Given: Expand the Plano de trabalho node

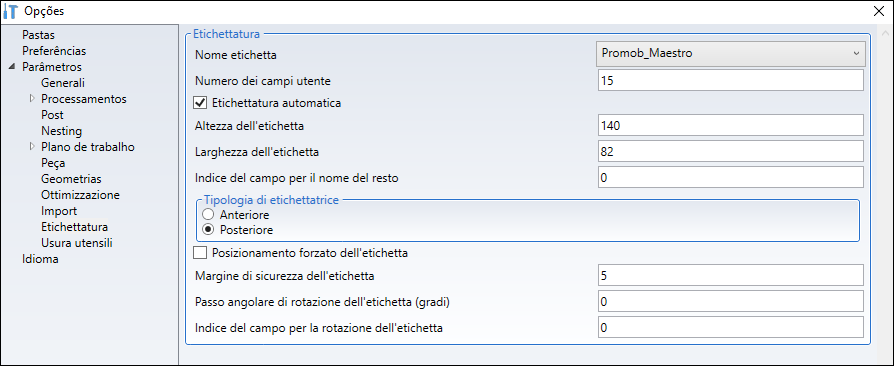Looking at the screenshot, I should [x=32, y=147].
